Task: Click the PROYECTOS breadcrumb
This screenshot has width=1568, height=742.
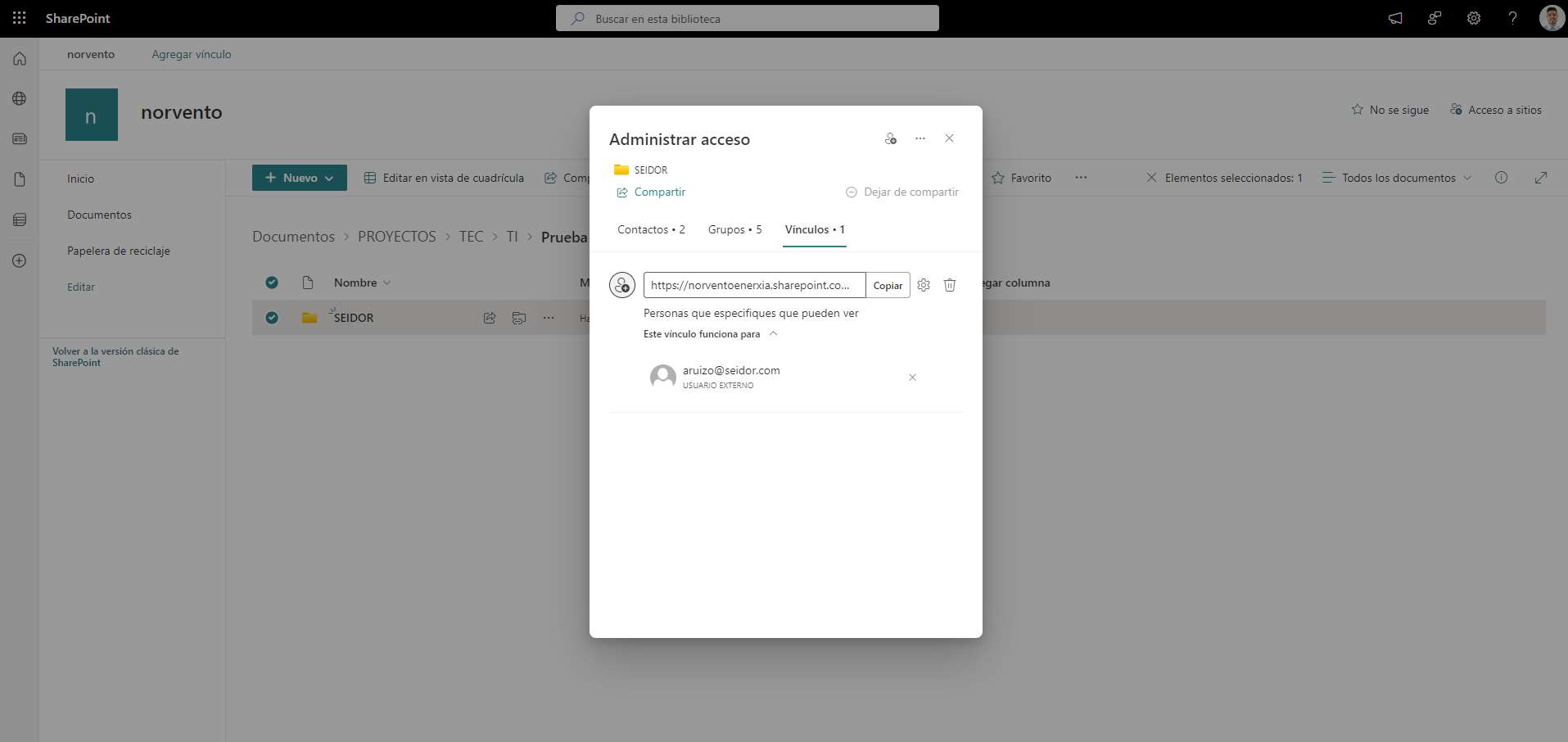Action: 397,236
